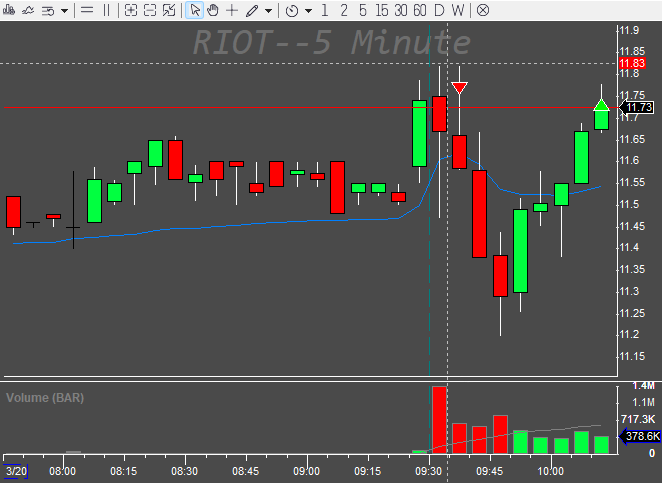The width and height of the screenshot is (662, 483).
Task: Click the red down-triangle sell marker
Action: click(x=459, y=87)
